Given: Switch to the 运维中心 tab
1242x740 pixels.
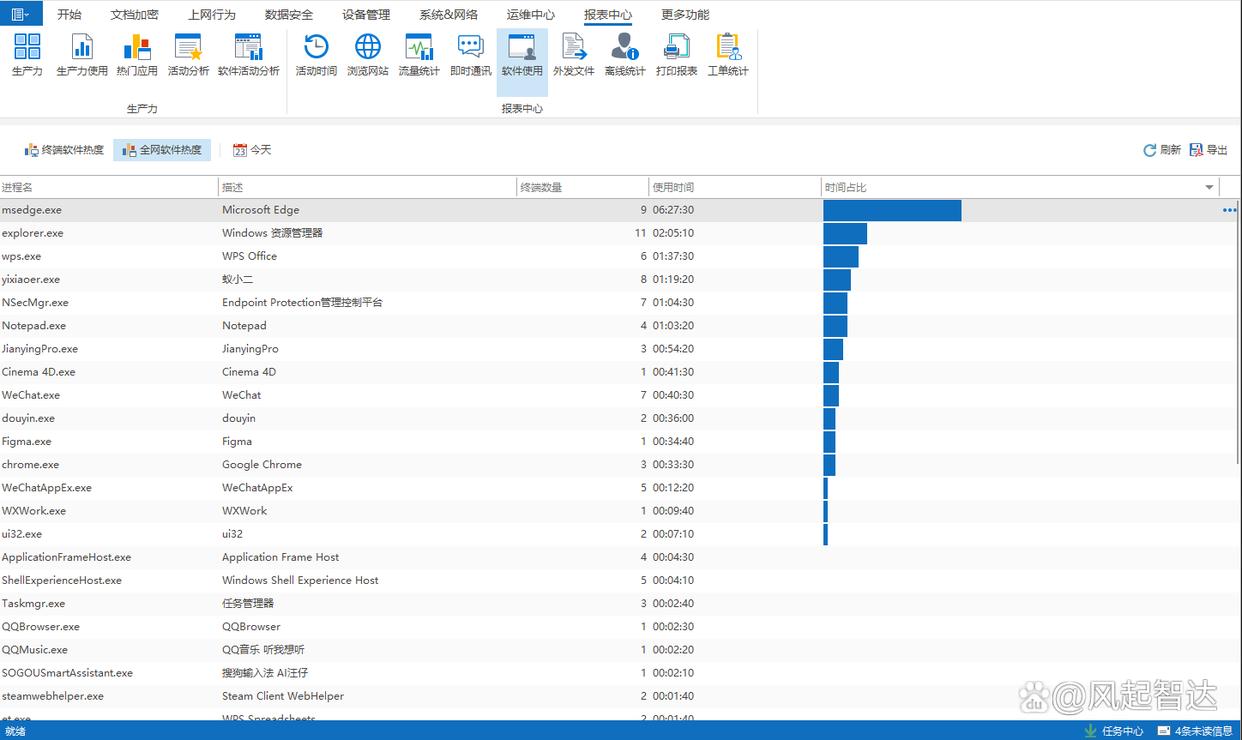Looking at the screenshot, I should click(530, 15).
